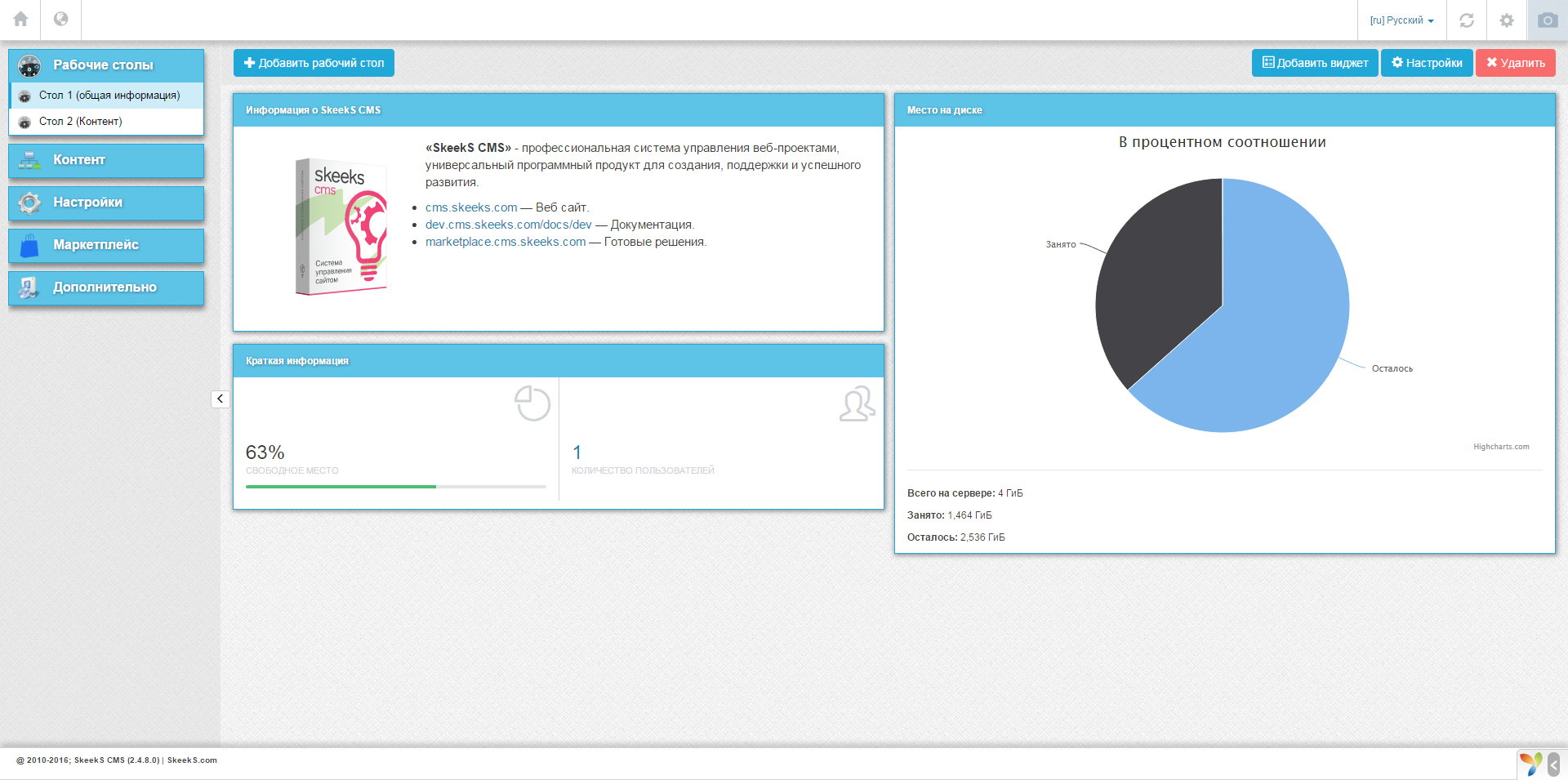The height and width of the screenshot is (780, 1568).
Task: Click Информация о SkeekS CMS widget header
Action: click(559, 110)
